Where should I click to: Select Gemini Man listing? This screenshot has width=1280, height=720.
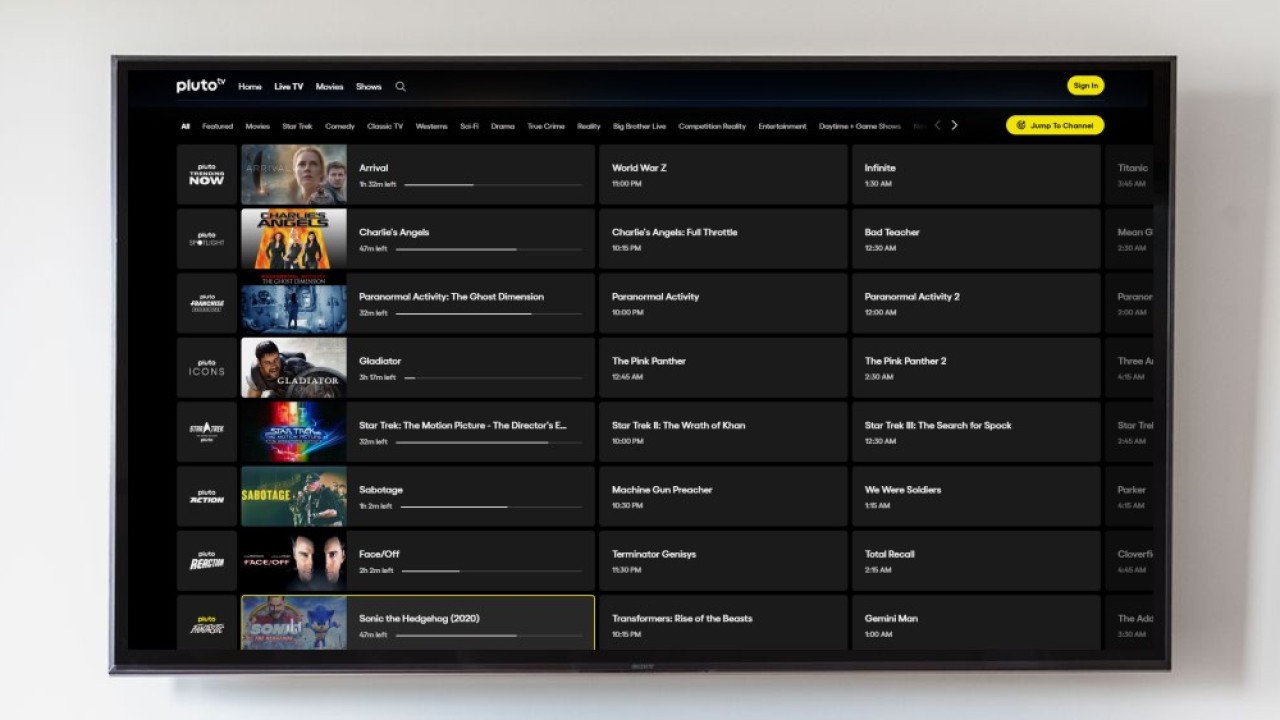(976, 623)
